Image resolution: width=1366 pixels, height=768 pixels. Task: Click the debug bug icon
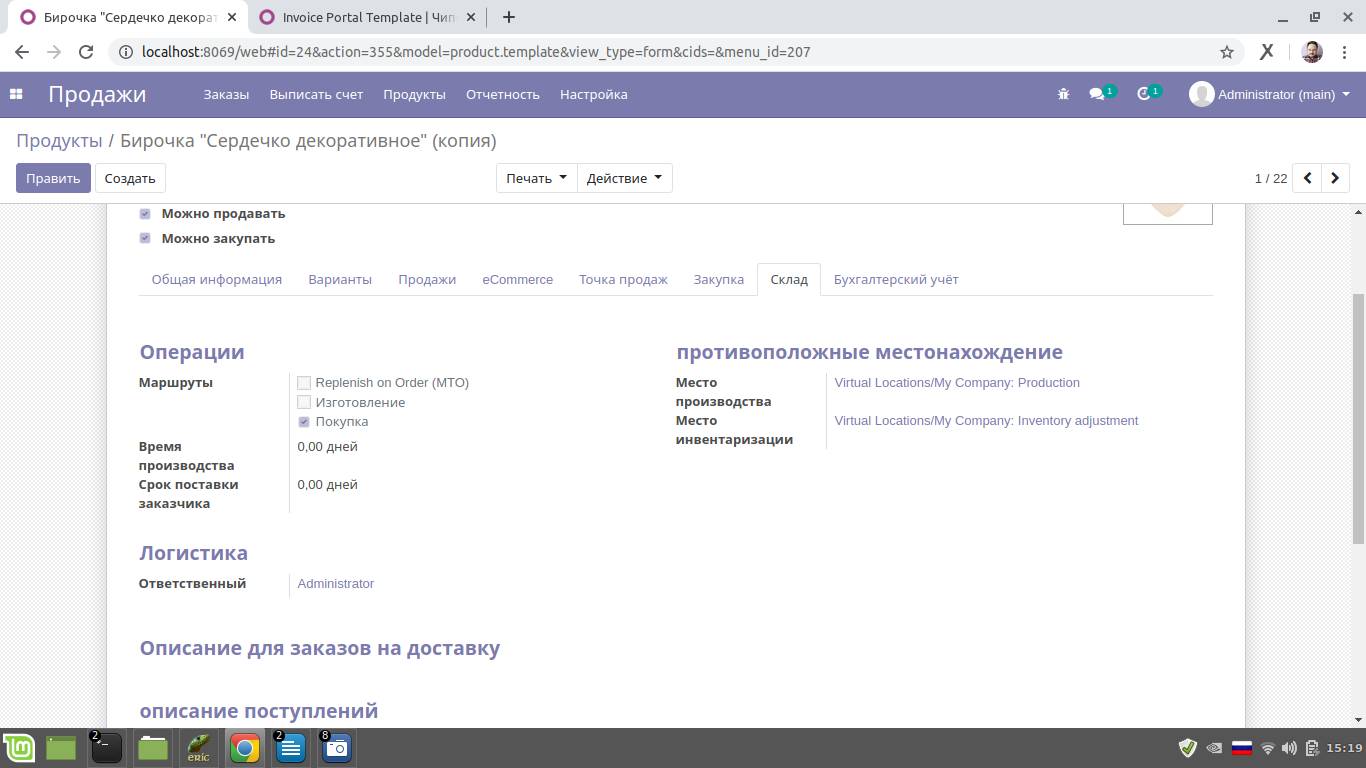pyautogui.click(x=1063, y=94)
